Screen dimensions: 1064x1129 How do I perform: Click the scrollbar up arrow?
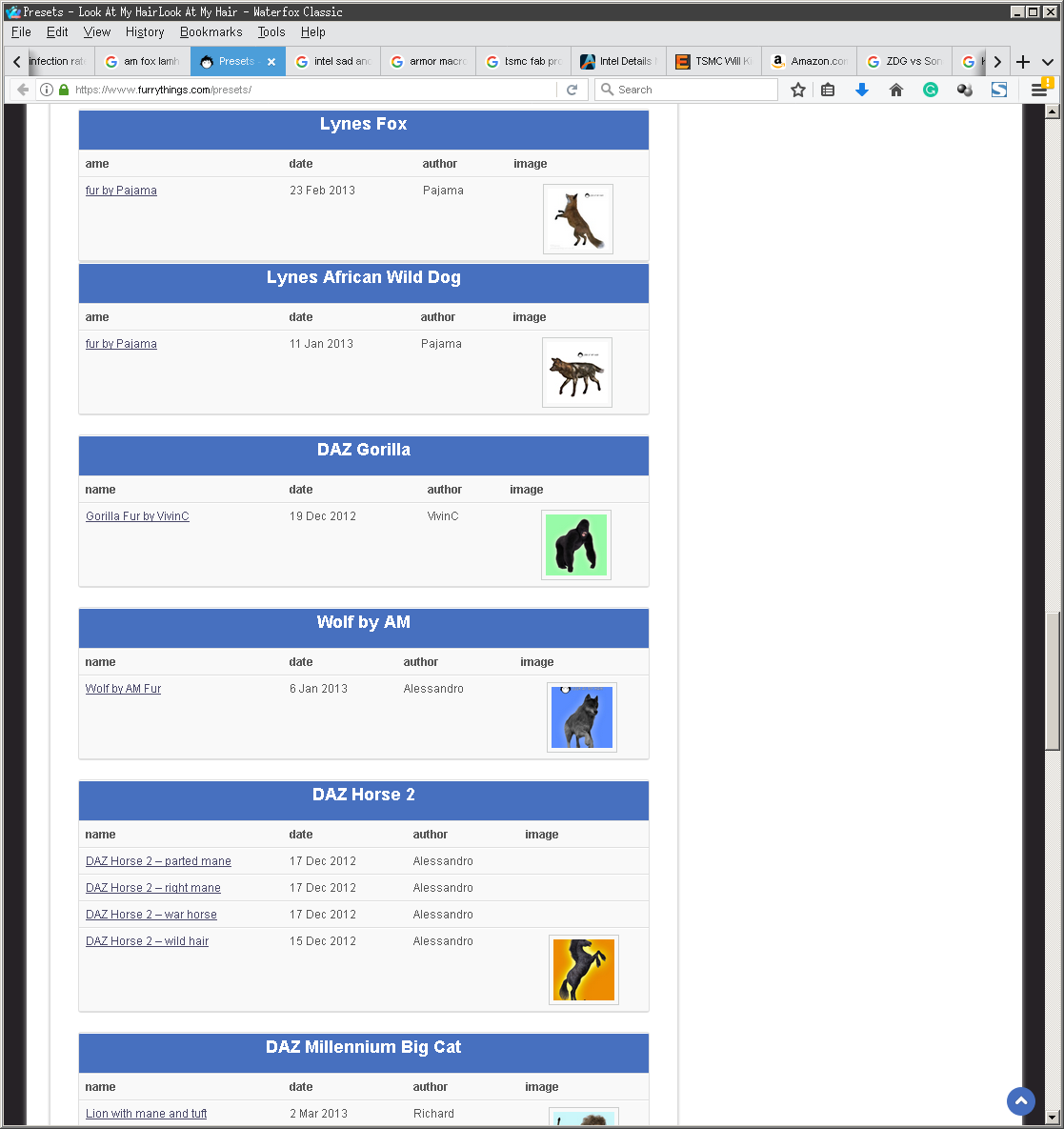pos(1052,111)
